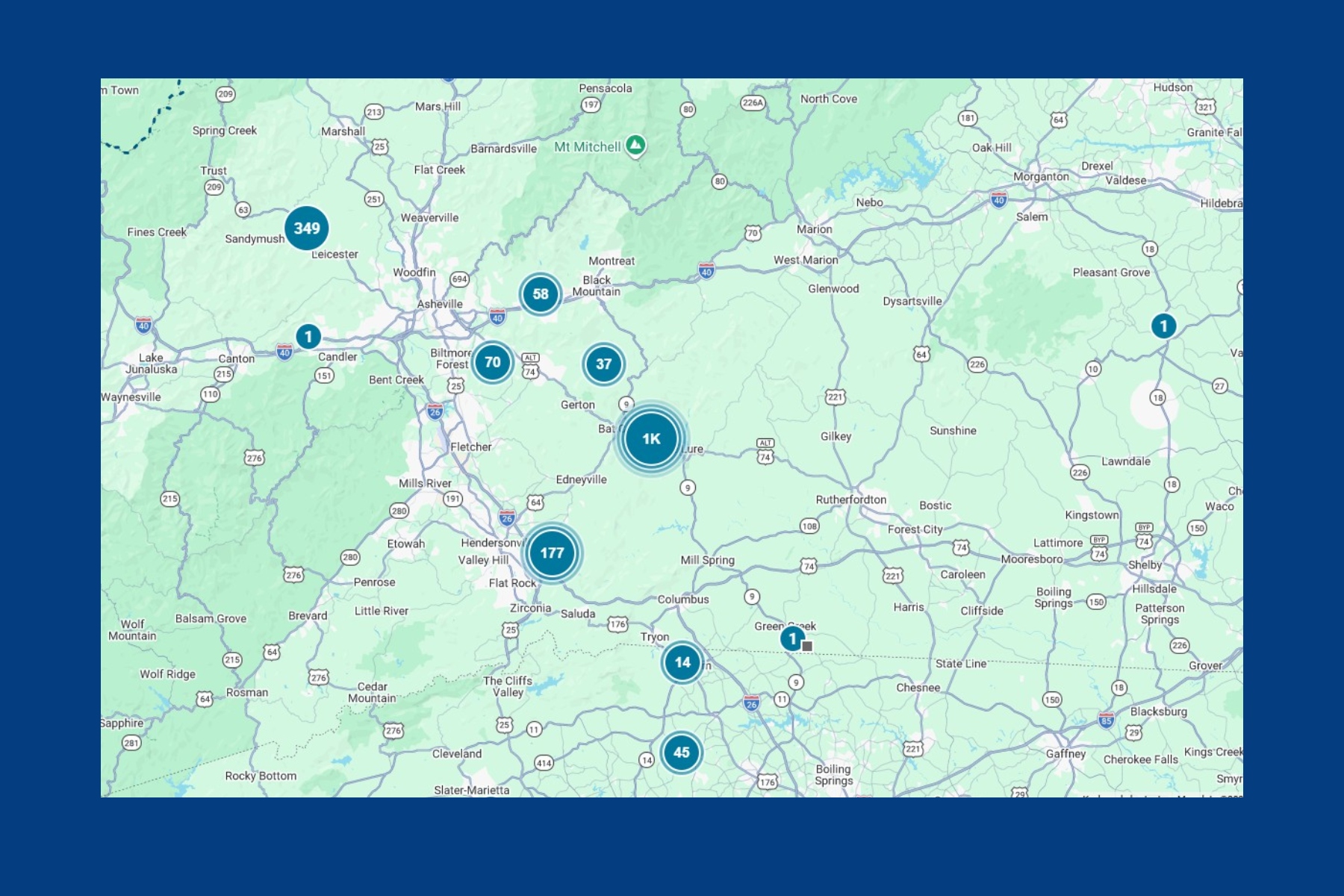The height and width of the screenshot is (896, 1344).
Task: Click the Rutherfordton town label
Action: point(850,500)
